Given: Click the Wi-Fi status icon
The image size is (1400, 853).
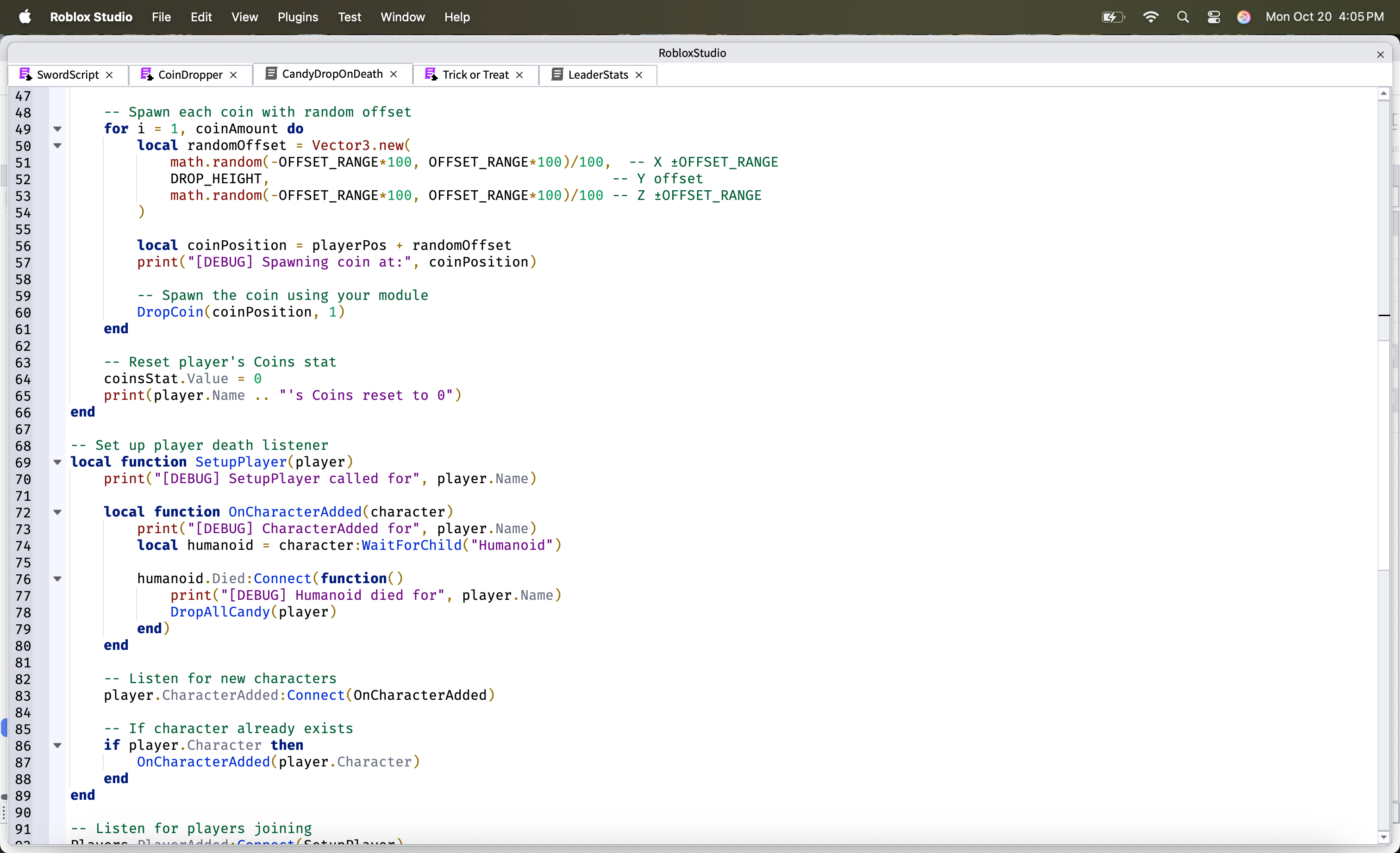Looking at the screenshot, I should click(x=1150, y=17).
